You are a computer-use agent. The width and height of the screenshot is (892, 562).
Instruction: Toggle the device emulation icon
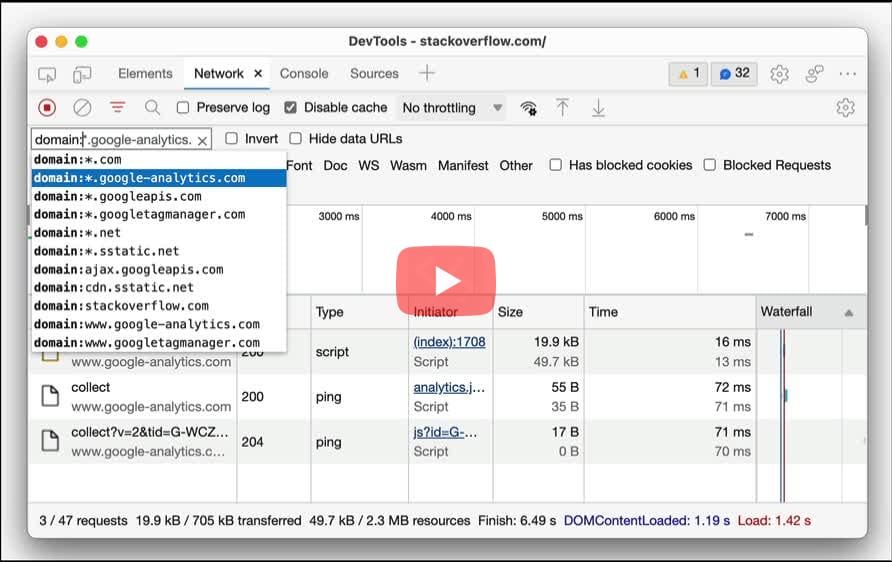point(82,75)
